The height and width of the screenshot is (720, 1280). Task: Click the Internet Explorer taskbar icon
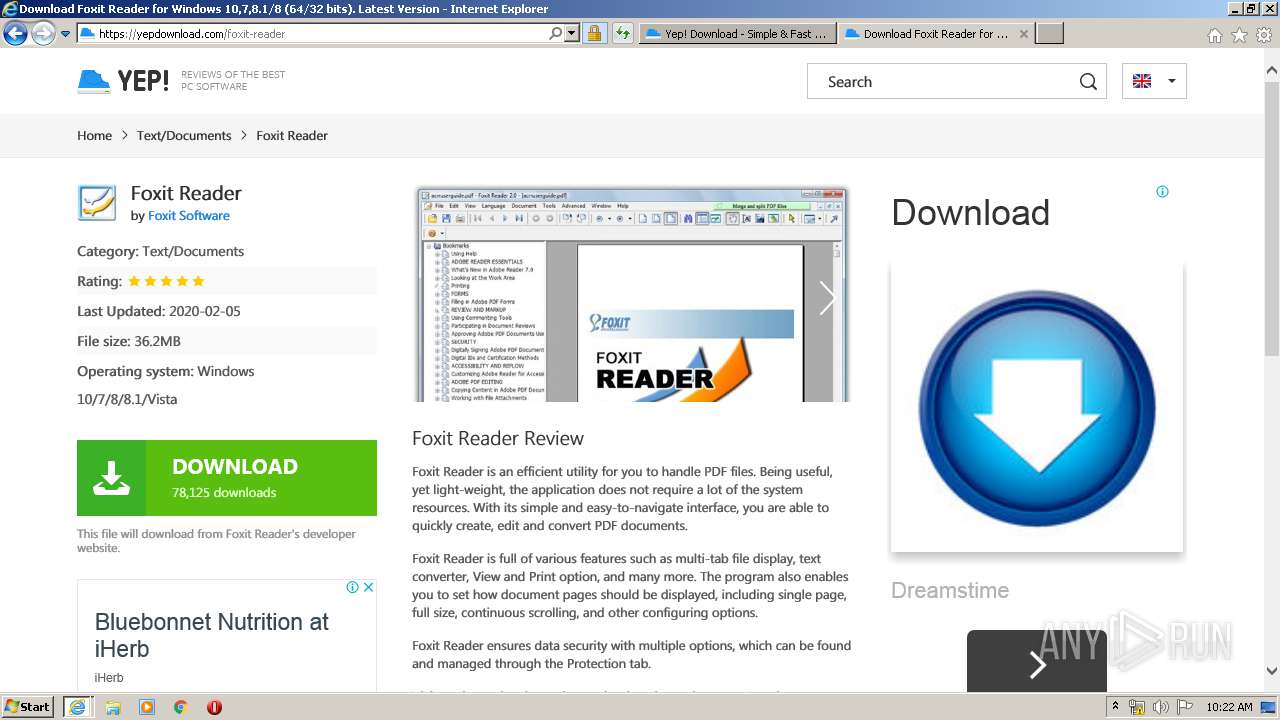pos(77,707)
